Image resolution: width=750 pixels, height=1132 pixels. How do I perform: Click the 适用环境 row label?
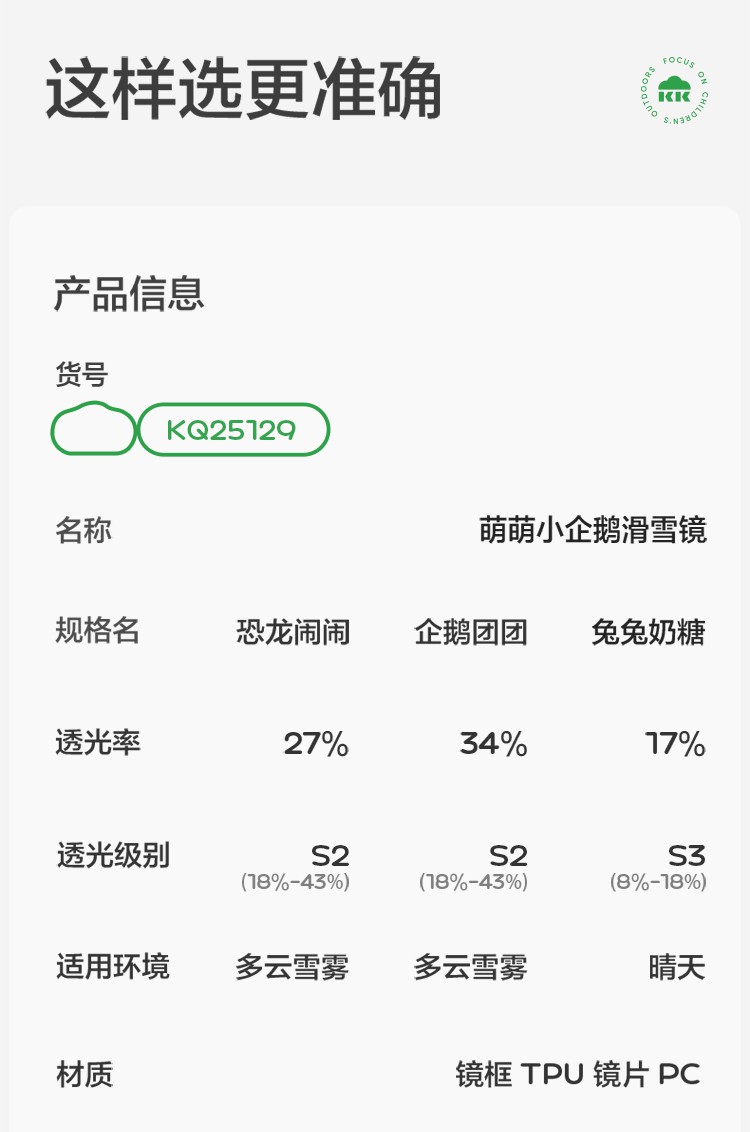(112, 967)
